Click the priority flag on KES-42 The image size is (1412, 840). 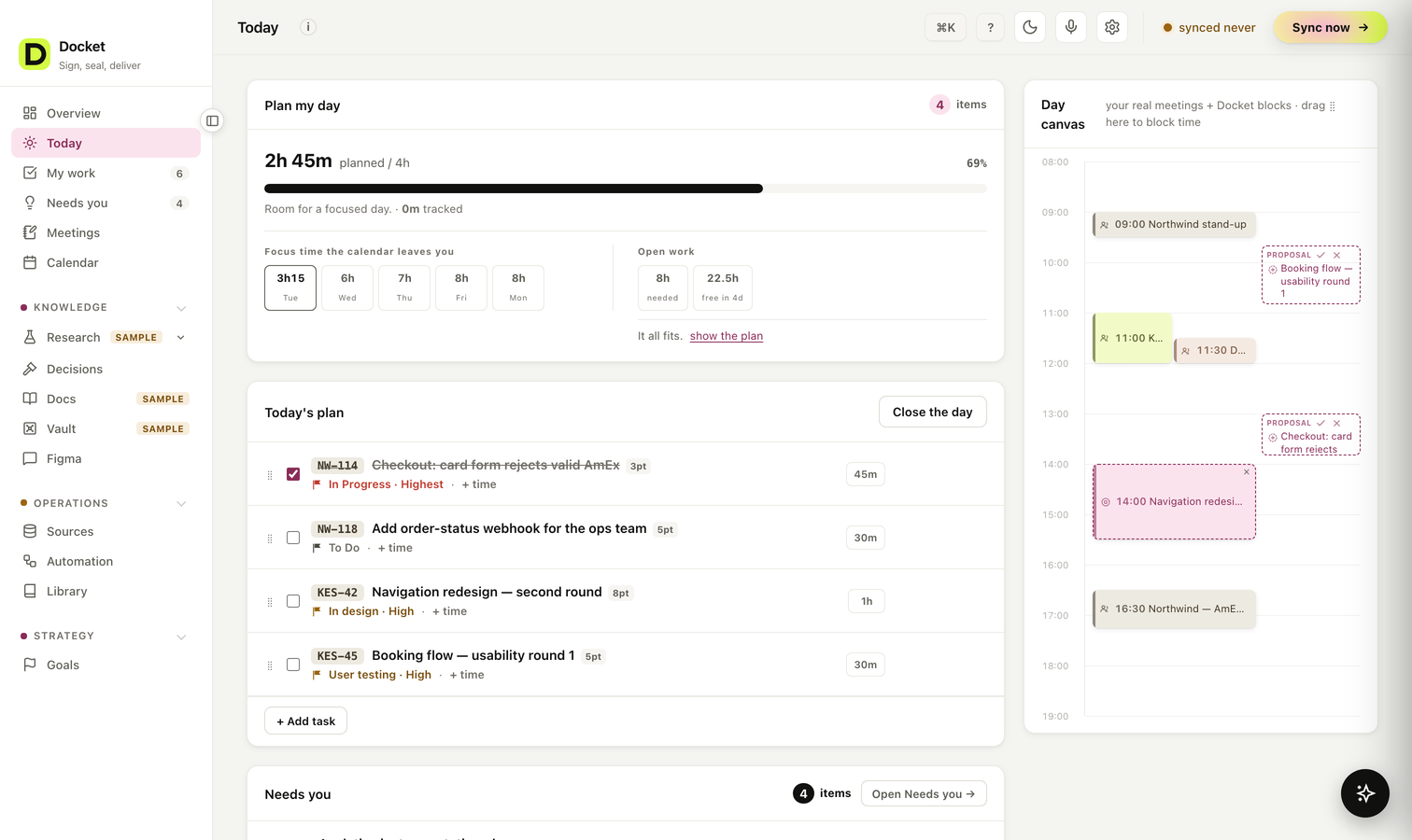(317, 611)
